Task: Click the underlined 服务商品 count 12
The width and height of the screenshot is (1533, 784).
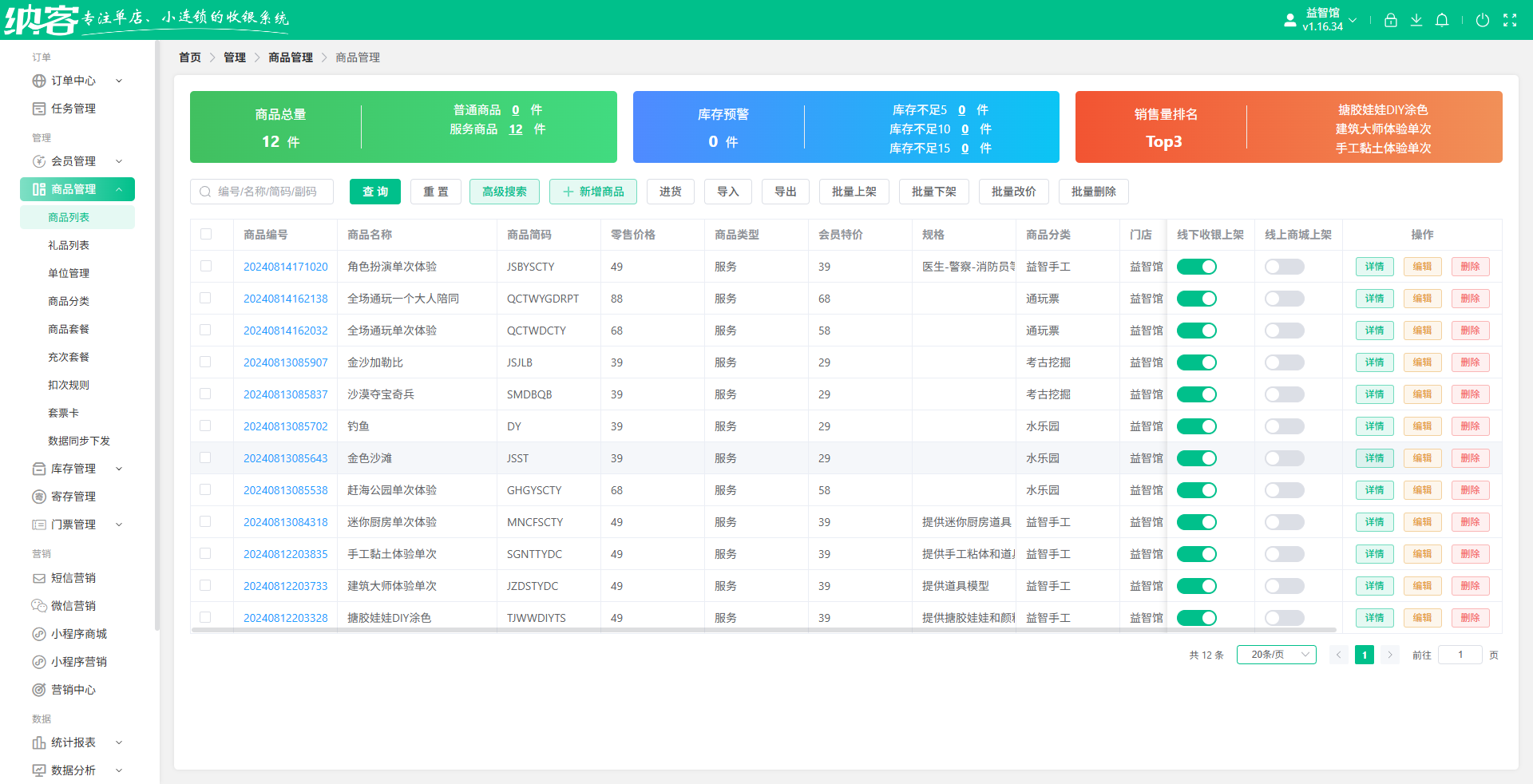Action: (x=516, y=129)
